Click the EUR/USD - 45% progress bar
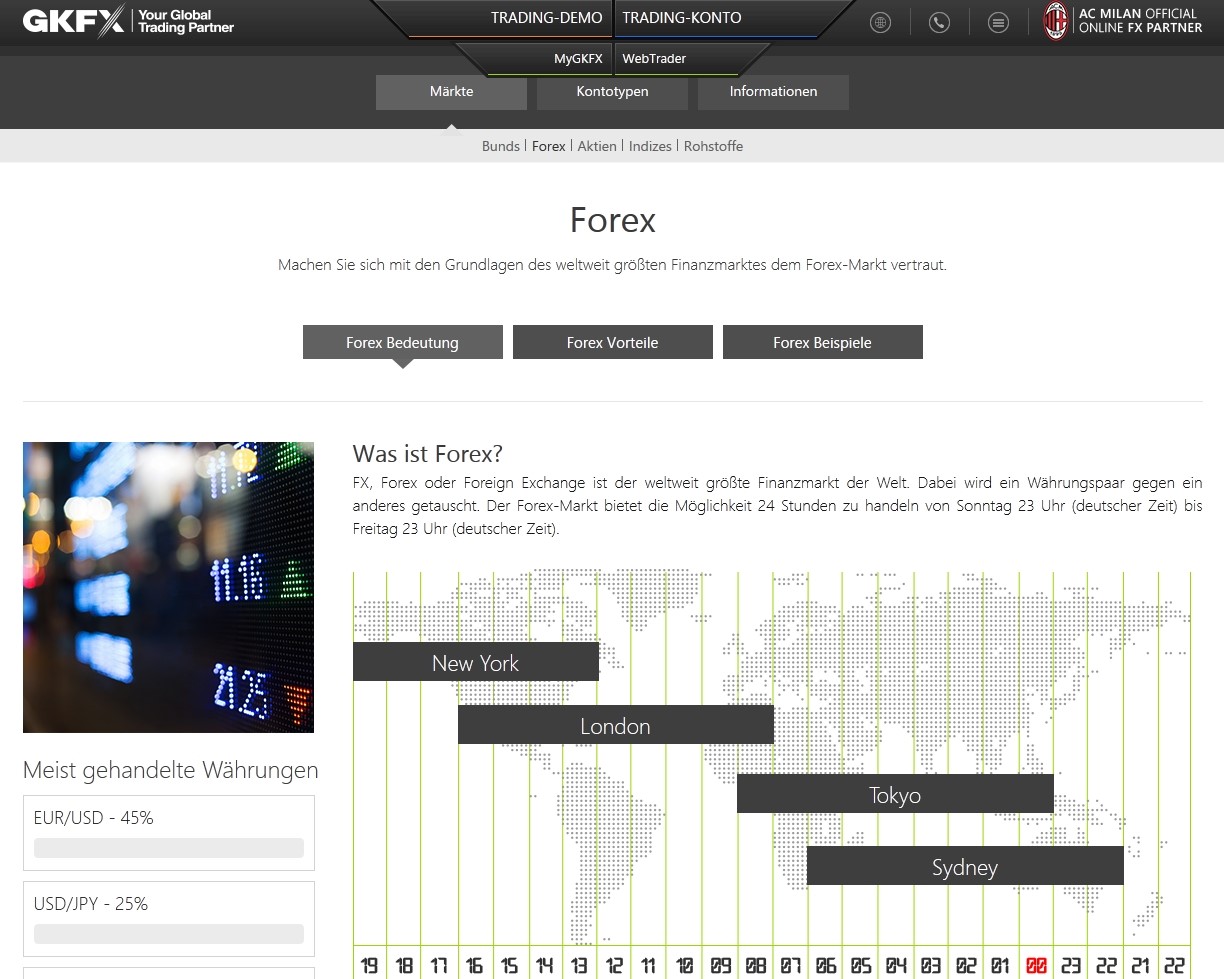 tap(169, 848)
